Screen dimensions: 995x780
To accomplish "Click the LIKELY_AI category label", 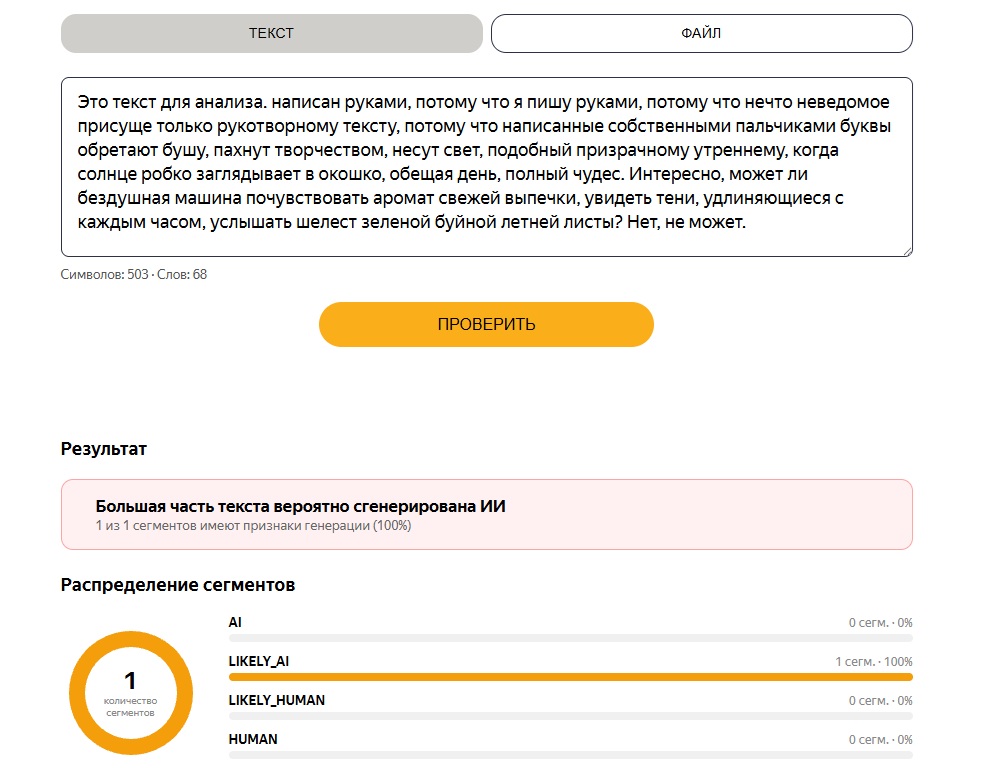I will 259,661.
